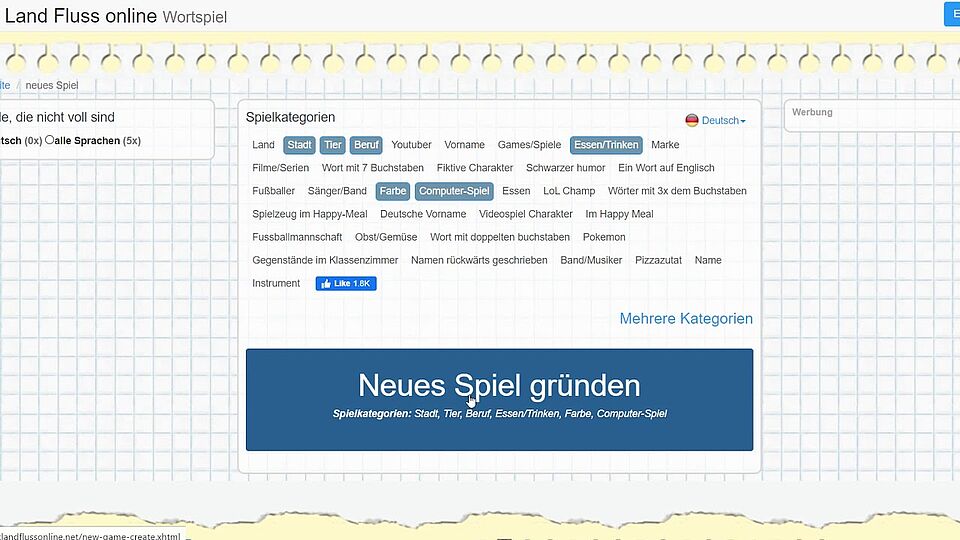Open the 'Mehrere Kategorien' link
The image size is (960, 540).
(x=686, y=318)
